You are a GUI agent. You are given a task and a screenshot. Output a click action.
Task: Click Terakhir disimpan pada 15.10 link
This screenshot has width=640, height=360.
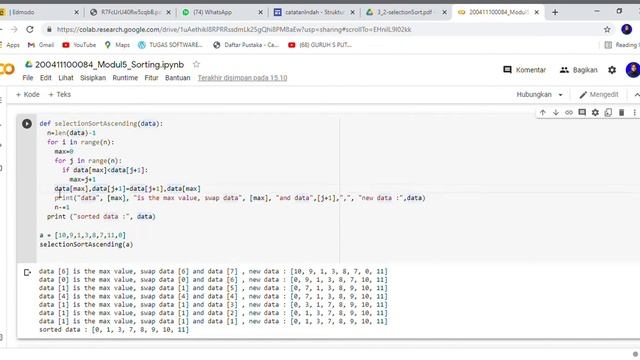coord(242,78)
